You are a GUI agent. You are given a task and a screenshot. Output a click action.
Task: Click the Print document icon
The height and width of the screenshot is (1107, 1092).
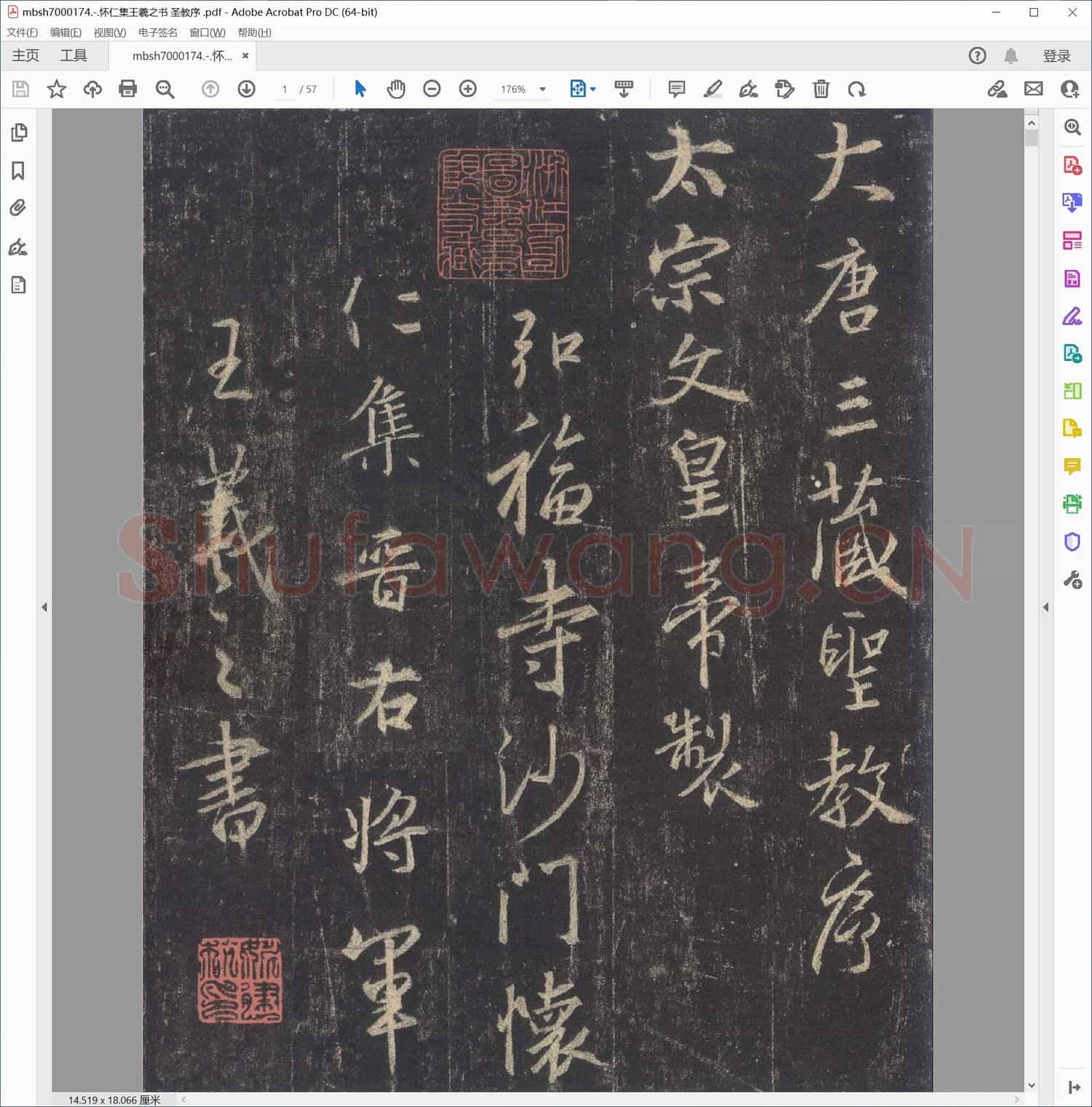tap(128, 89)
